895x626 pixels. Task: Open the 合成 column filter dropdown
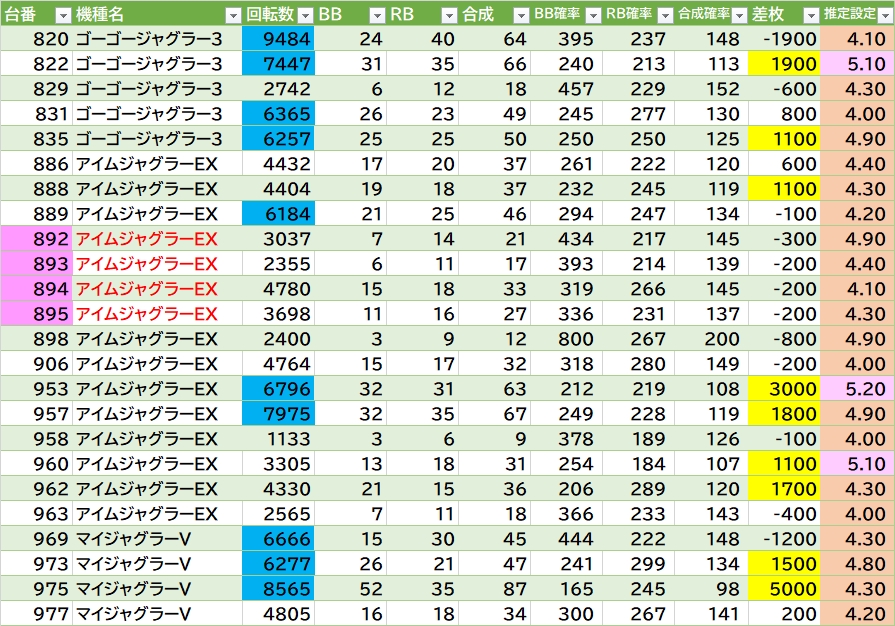(521, 15)
